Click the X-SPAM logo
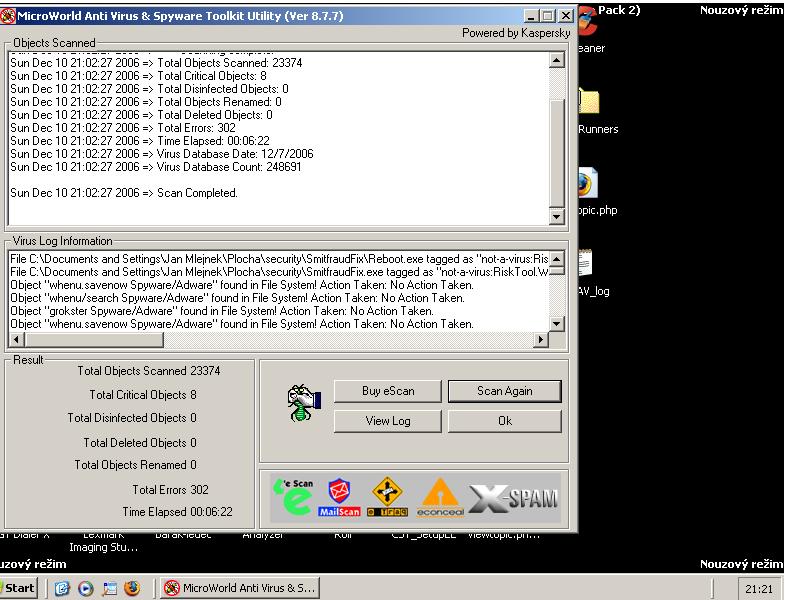The image size is (800, 600). coord(515,497)
